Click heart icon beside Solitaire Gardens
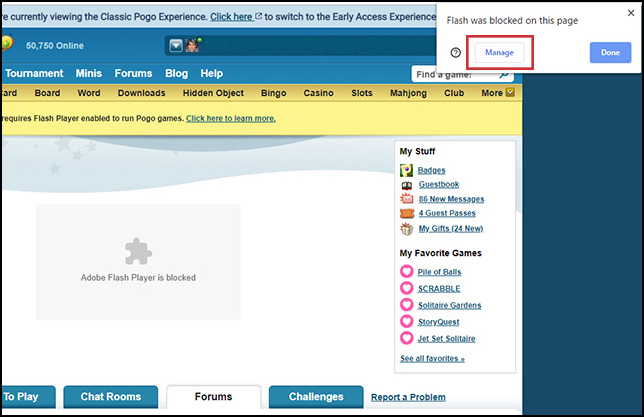The height and width of the screenshot is (417, 644). (407, 305)
